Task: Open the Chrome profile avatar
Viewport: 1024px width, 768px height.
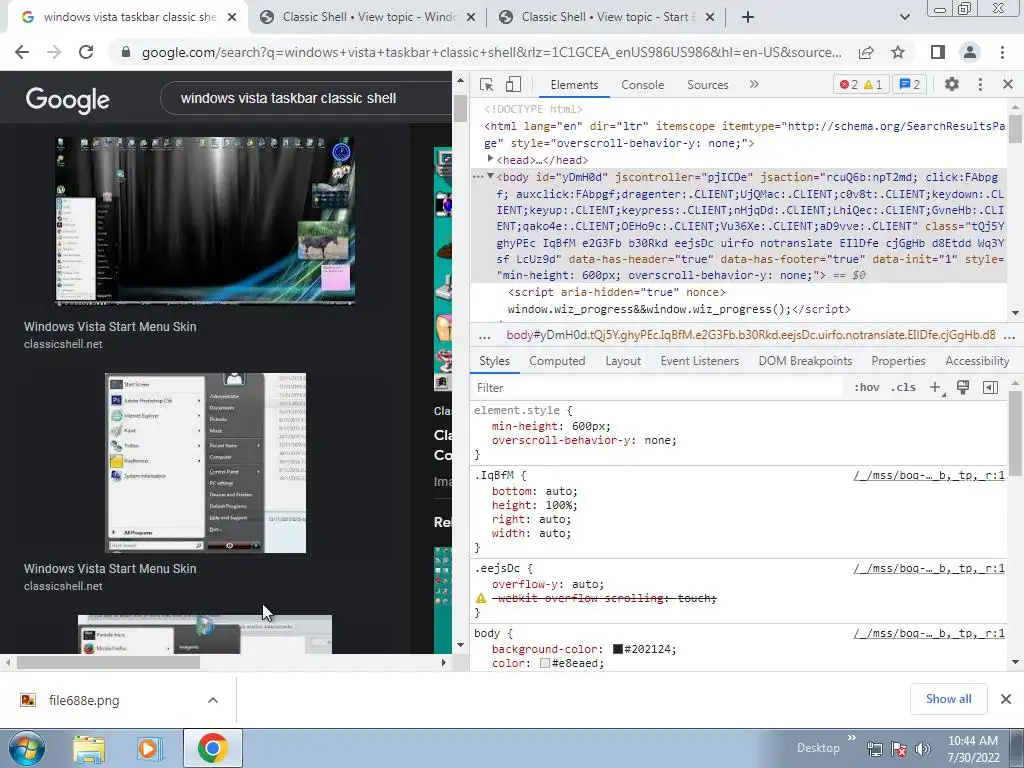Action: point(970,52)
